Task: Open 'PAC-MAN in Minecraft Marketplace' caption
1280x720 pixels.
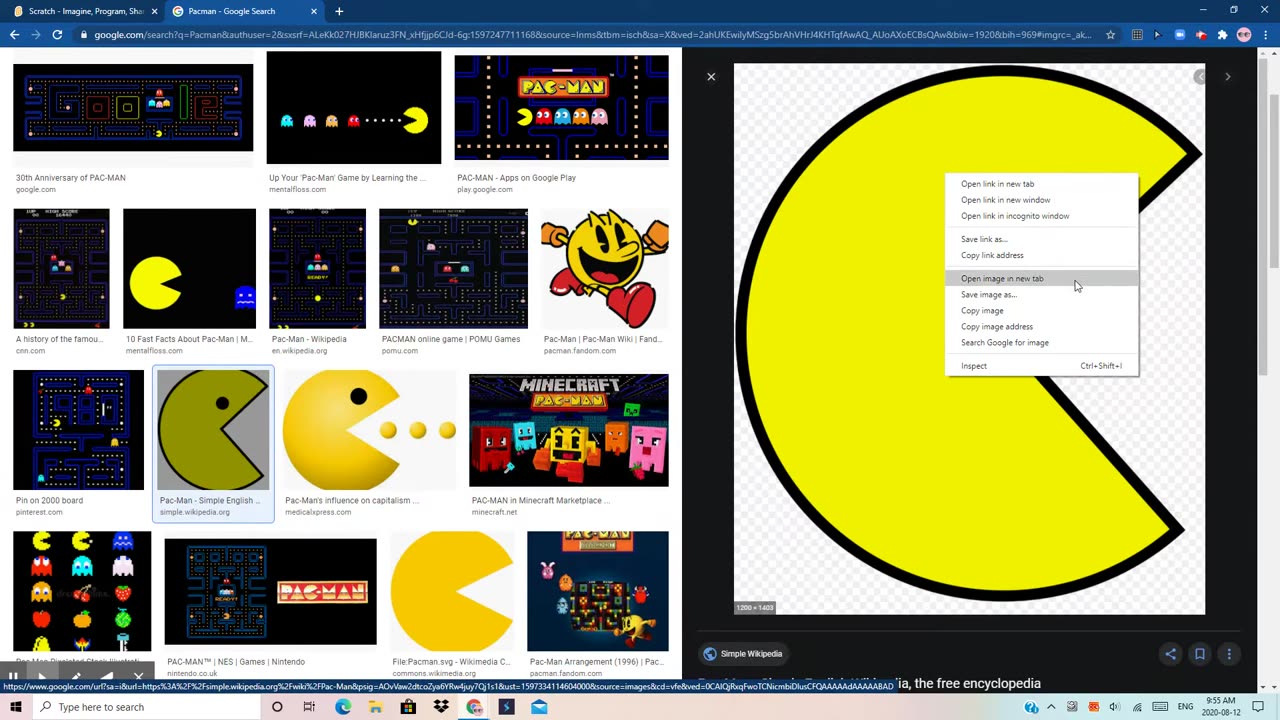Action: tap(540, 500)
